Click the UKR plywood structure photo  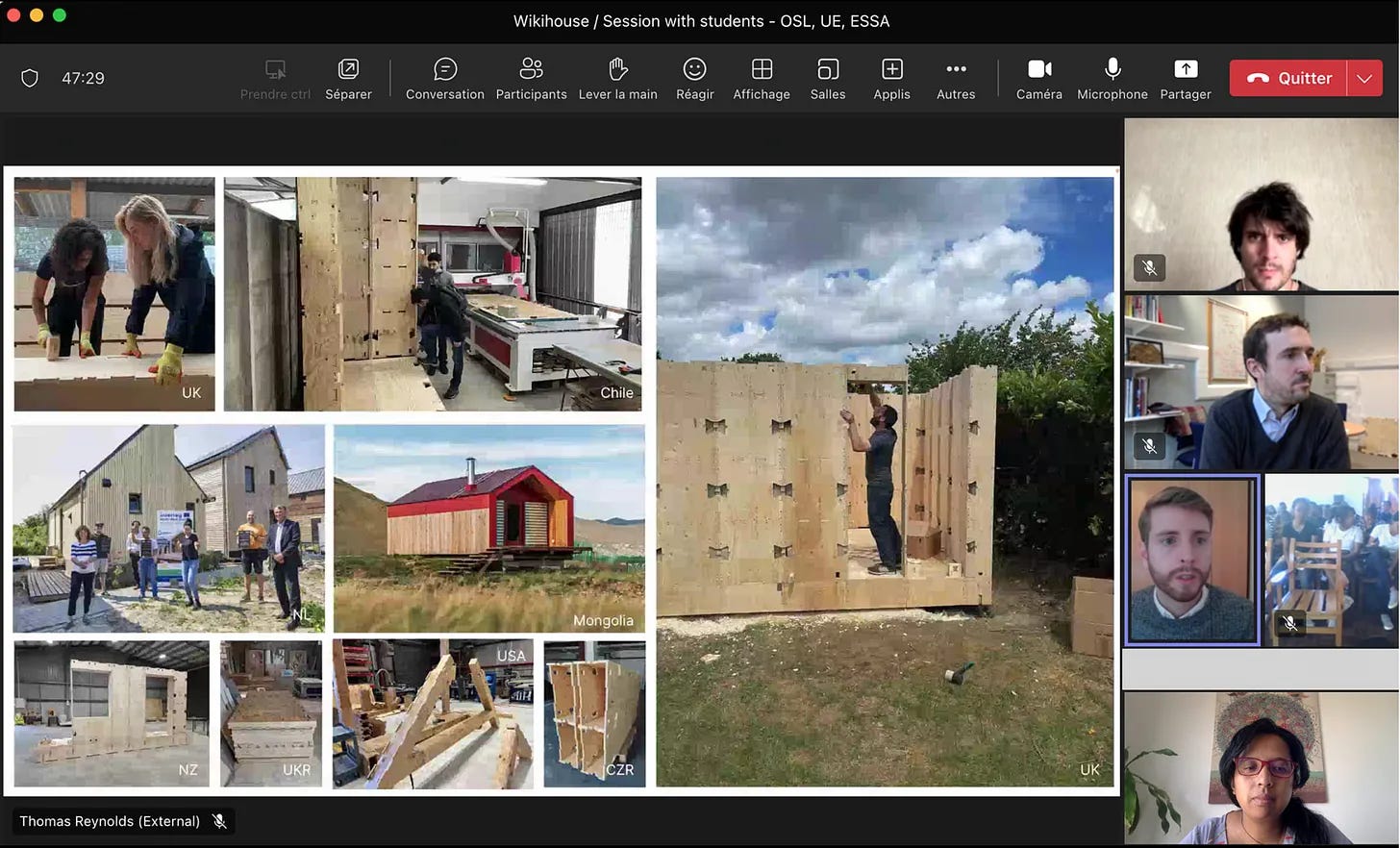click(x=271, y=714)
